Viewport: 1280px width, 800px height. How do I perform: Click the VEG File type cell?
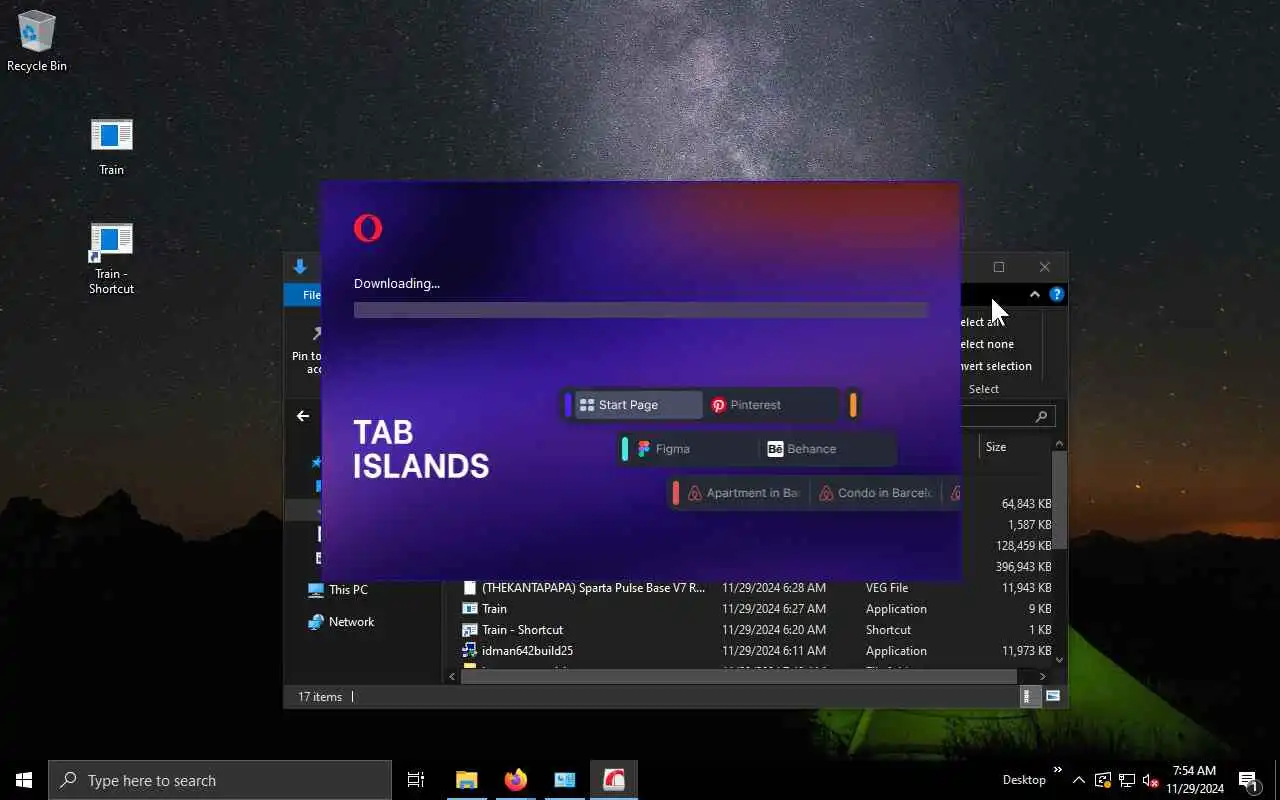pos(887,588)
